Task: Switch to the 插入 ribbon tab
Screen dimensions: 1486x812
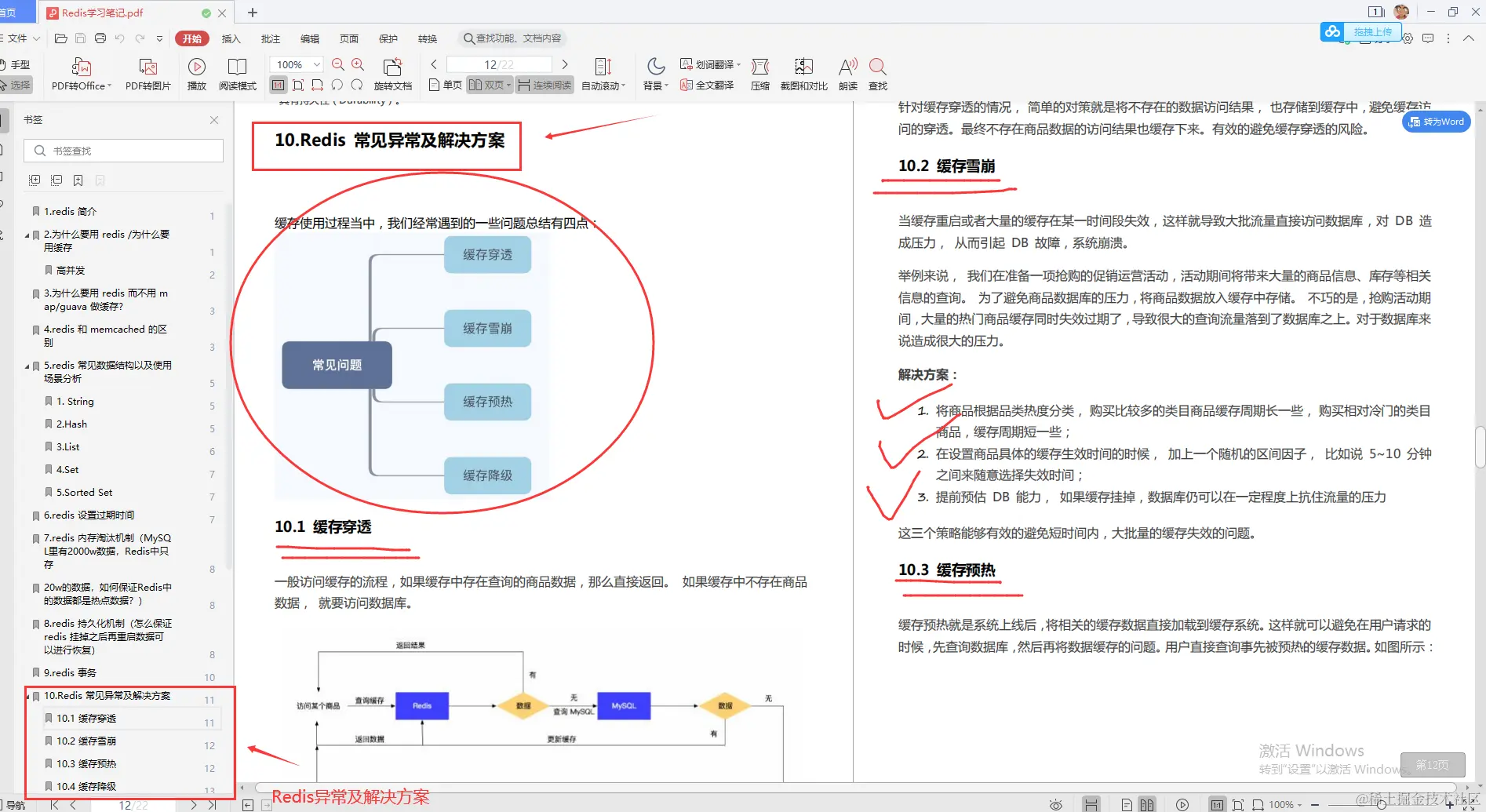Action: pos(231,38)
